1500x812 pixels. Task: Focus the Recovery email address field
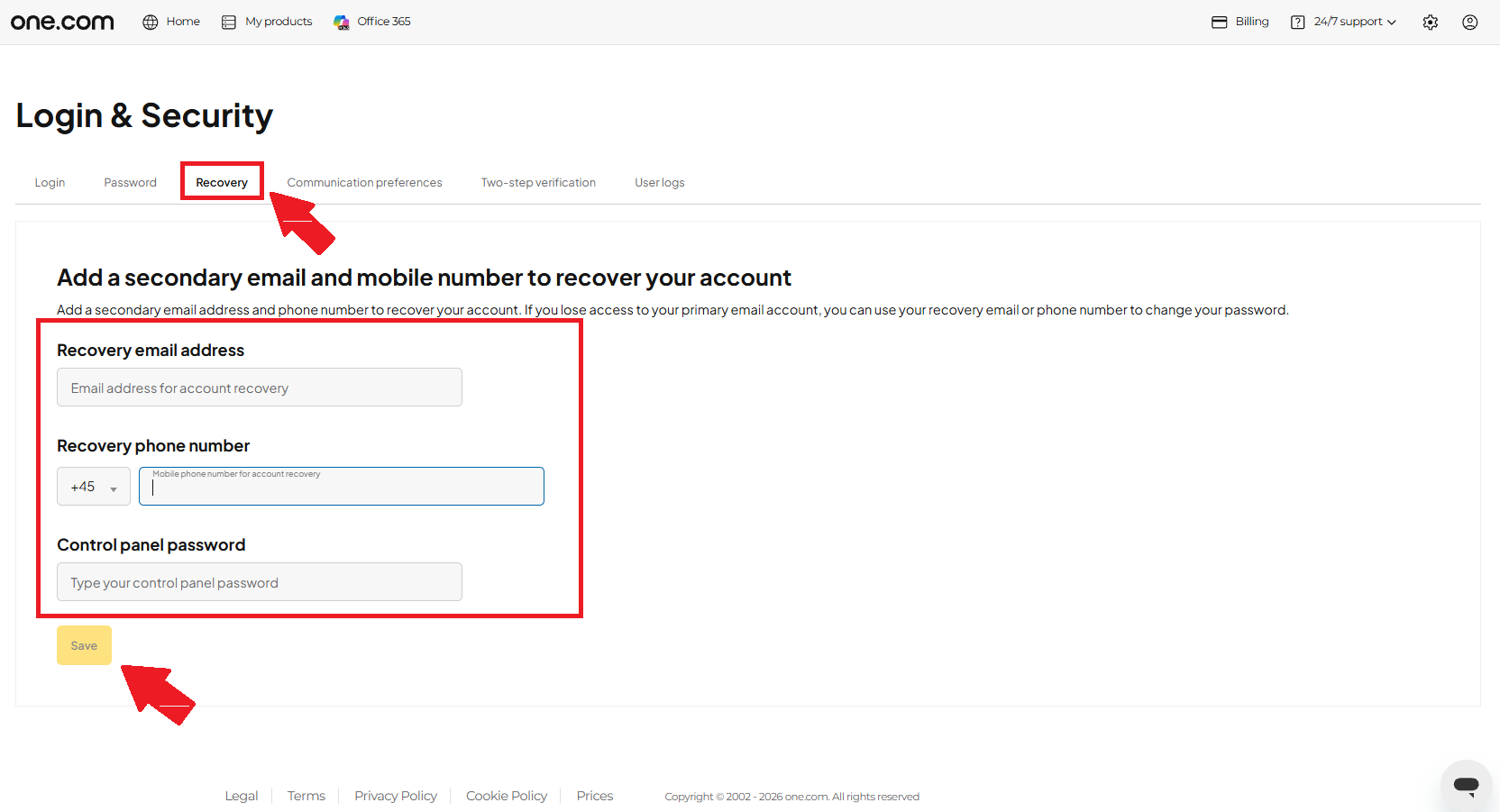coord(260,388)
